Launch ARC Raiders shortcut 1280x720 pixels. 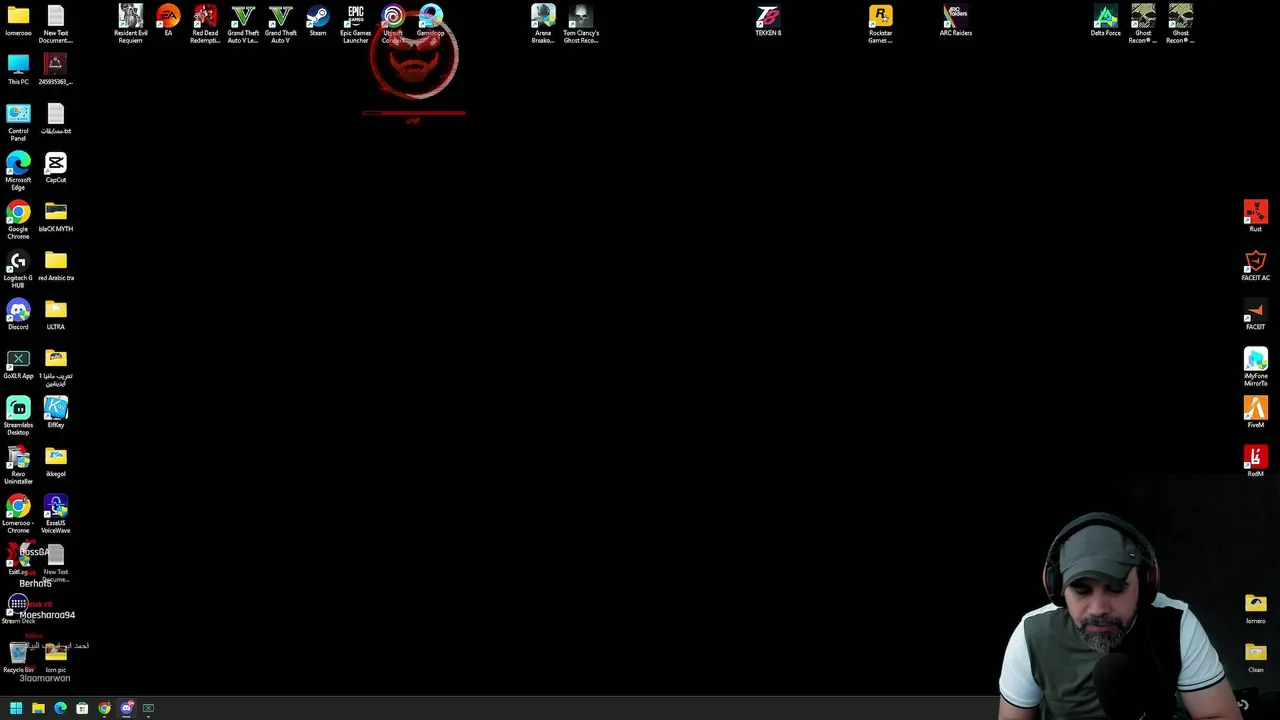pos(956,21)
